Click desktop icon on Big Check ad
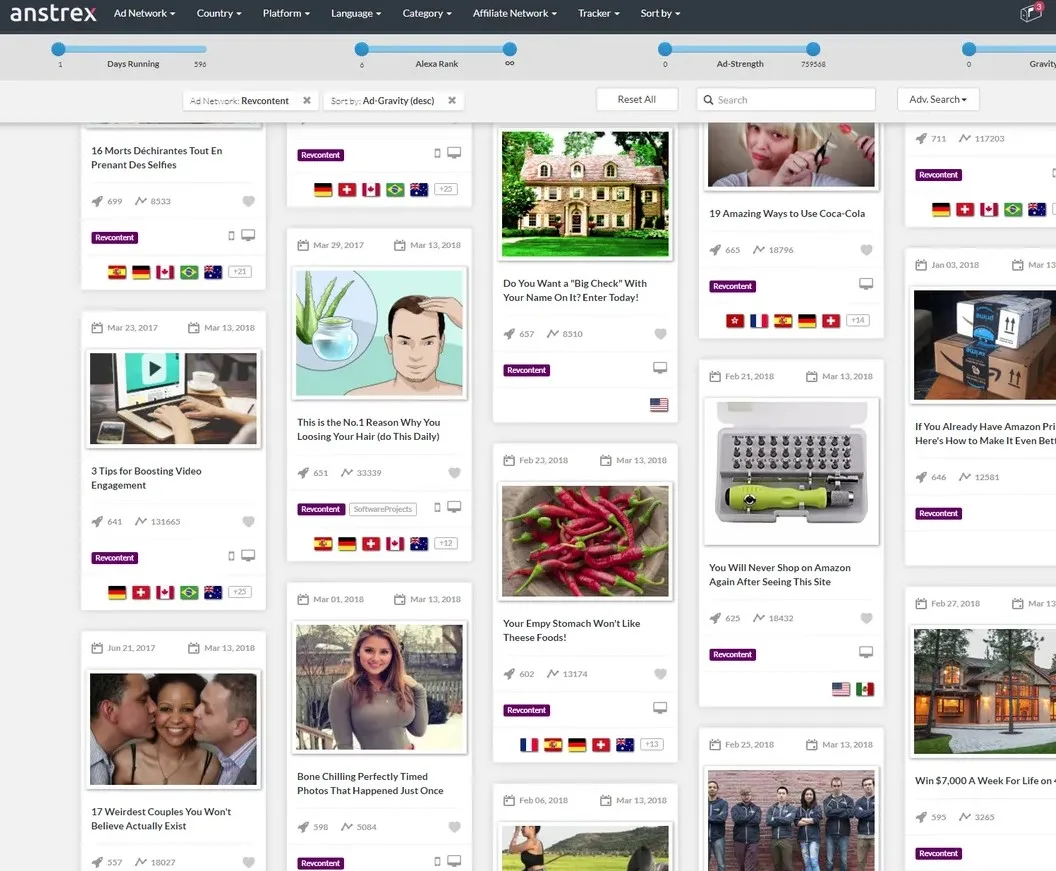The image size is (1056, 871). click(660, 368)
